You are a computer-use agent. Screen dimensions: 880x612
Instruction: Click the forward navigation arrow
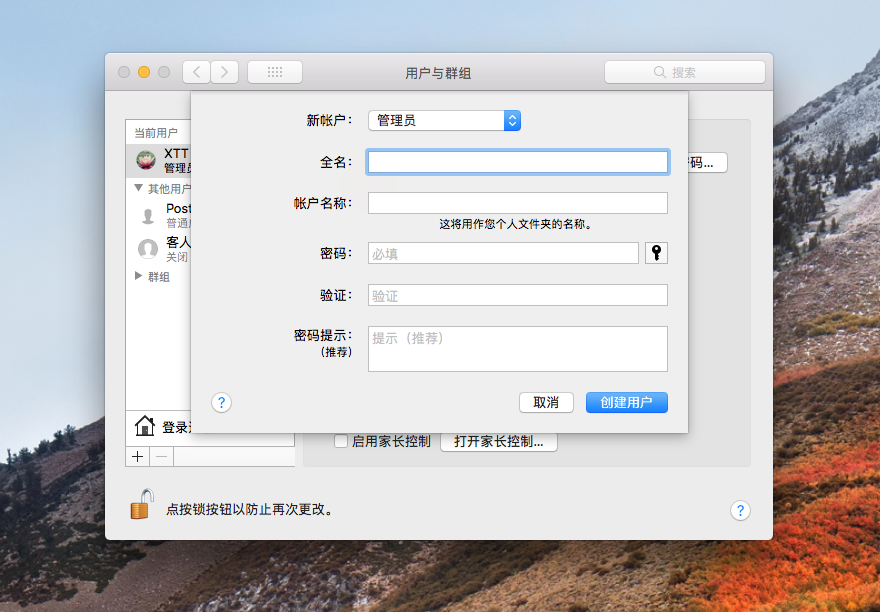(x=224, y=72)
